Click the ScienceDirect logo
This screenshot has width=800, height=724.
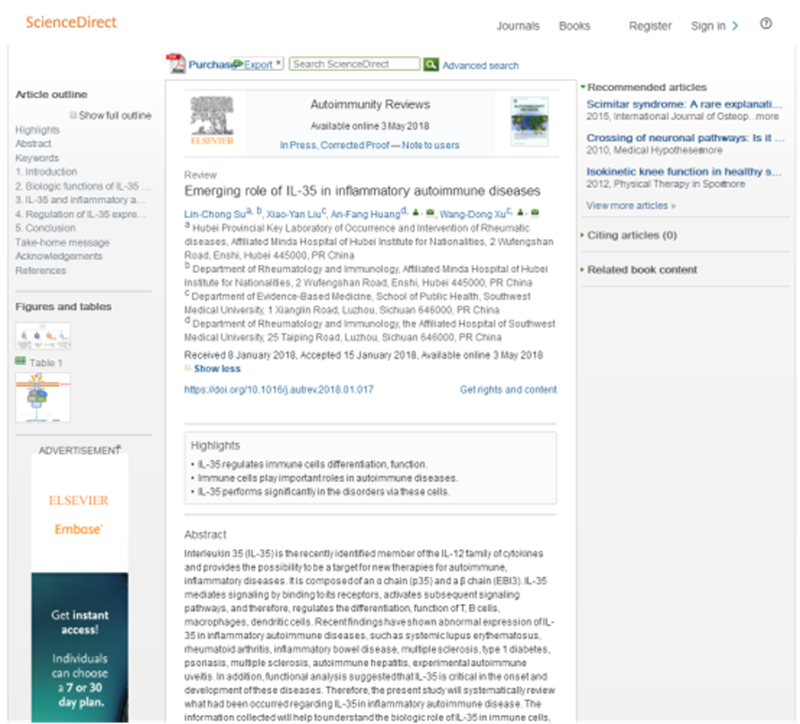click(71, 22)
